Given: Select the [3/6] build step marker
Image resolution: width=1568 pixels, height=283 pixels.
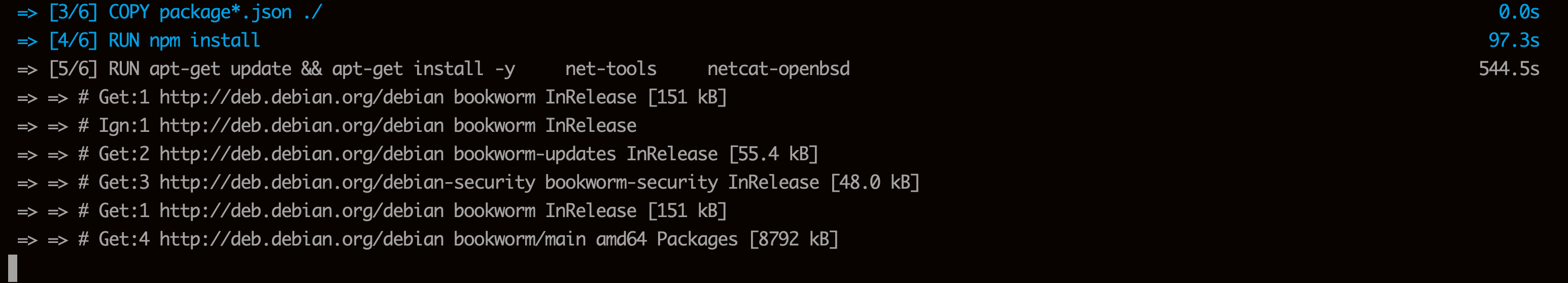Looking at the screenshot, I should [x=73, y=12].
